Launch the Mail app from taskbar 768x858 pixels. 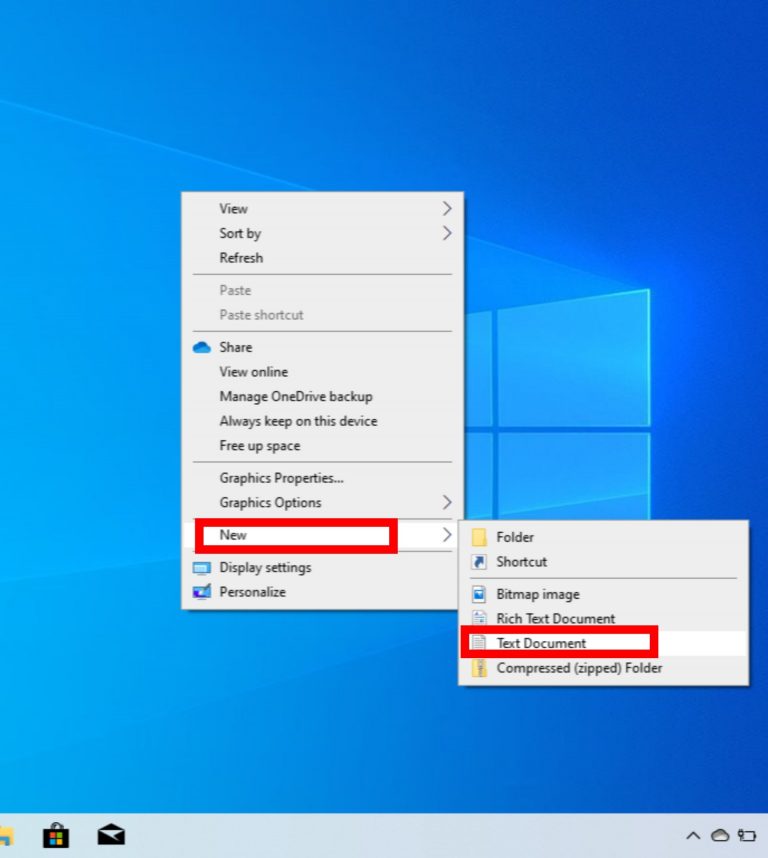tap(111, 835)
